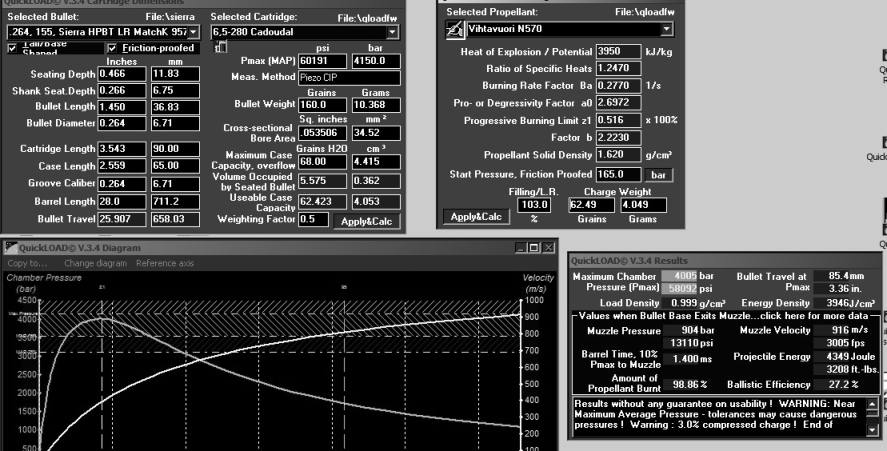Click the Cross-sectional Bore Area sq. inches field

pyautogui.click(x=322, y=133)
